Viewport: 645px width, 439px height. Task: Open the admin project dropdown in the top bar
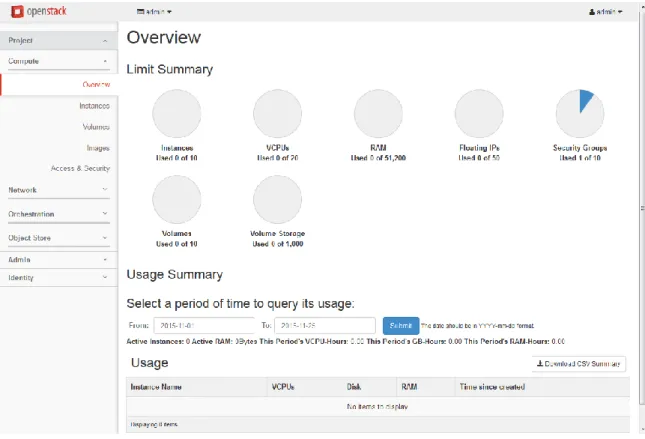[154, 12]
